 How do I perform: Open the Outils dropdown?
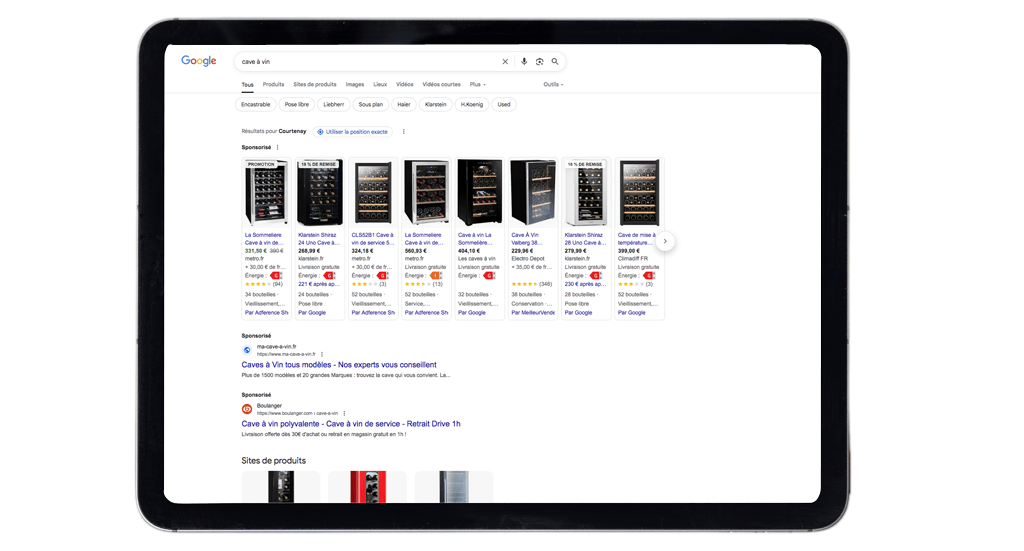tap(553, 85)
